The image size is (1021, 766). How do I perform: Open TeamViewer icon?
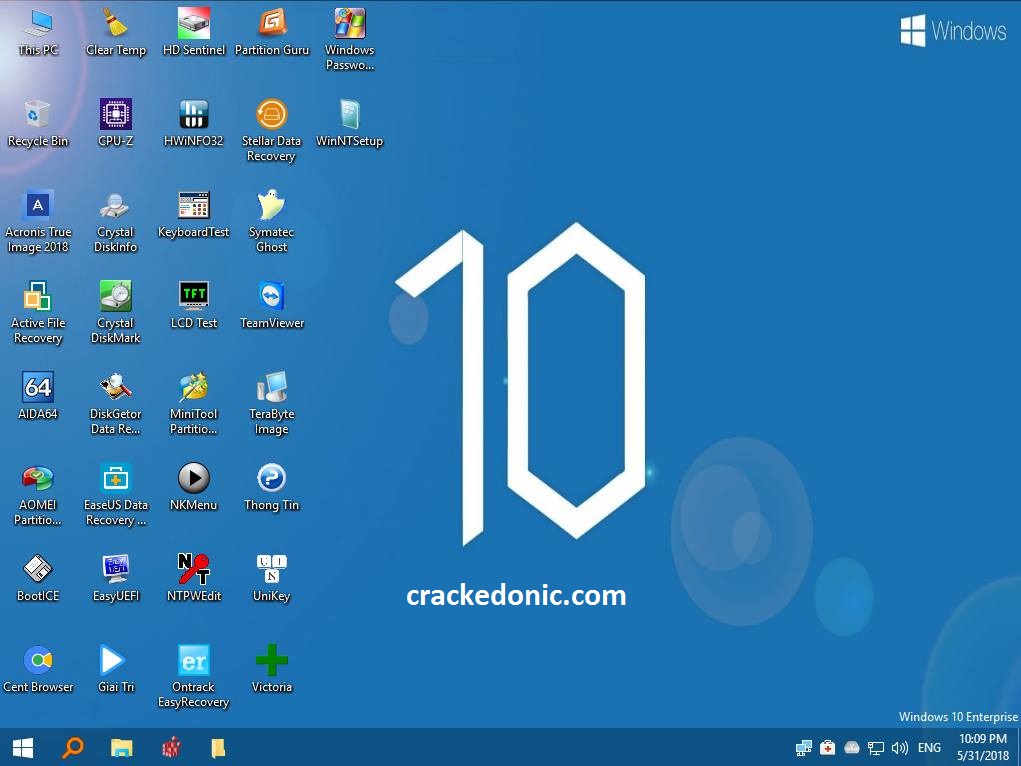pyautogui.click(x=272, y=306)
